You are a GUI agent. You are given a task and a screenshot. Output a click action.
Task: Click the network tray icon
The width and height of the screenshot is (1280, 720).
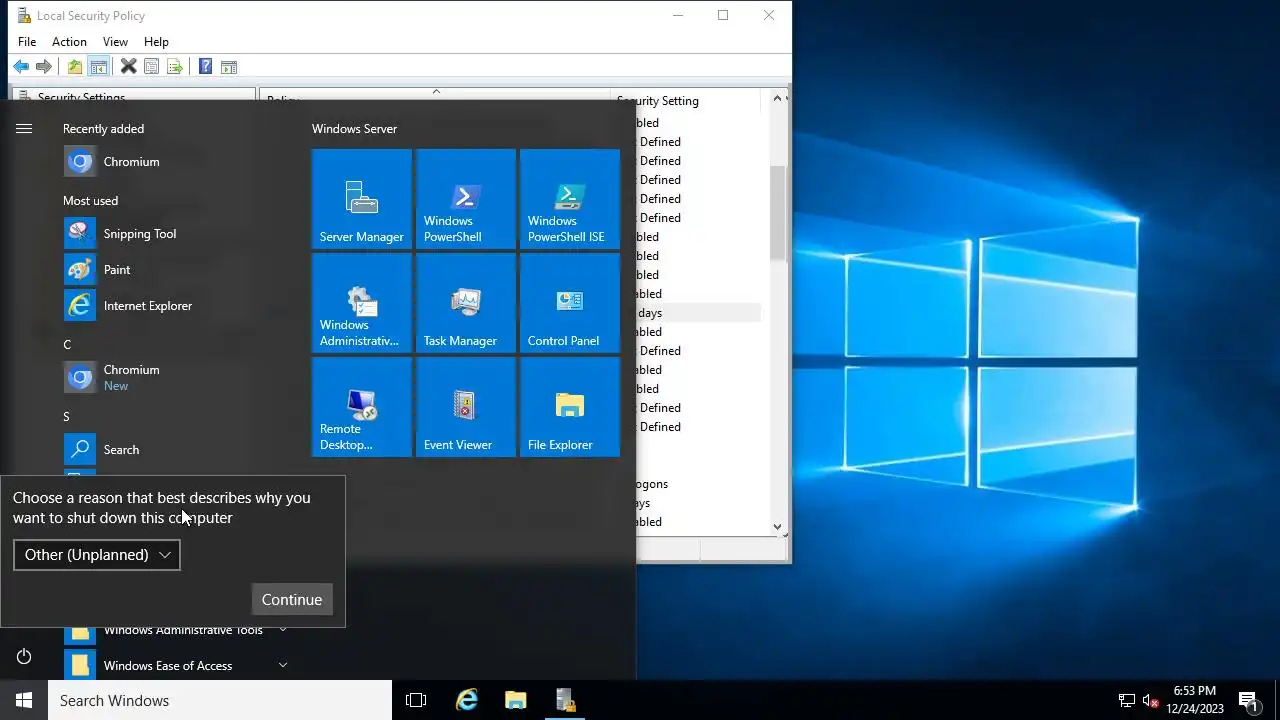[1127, 700]
